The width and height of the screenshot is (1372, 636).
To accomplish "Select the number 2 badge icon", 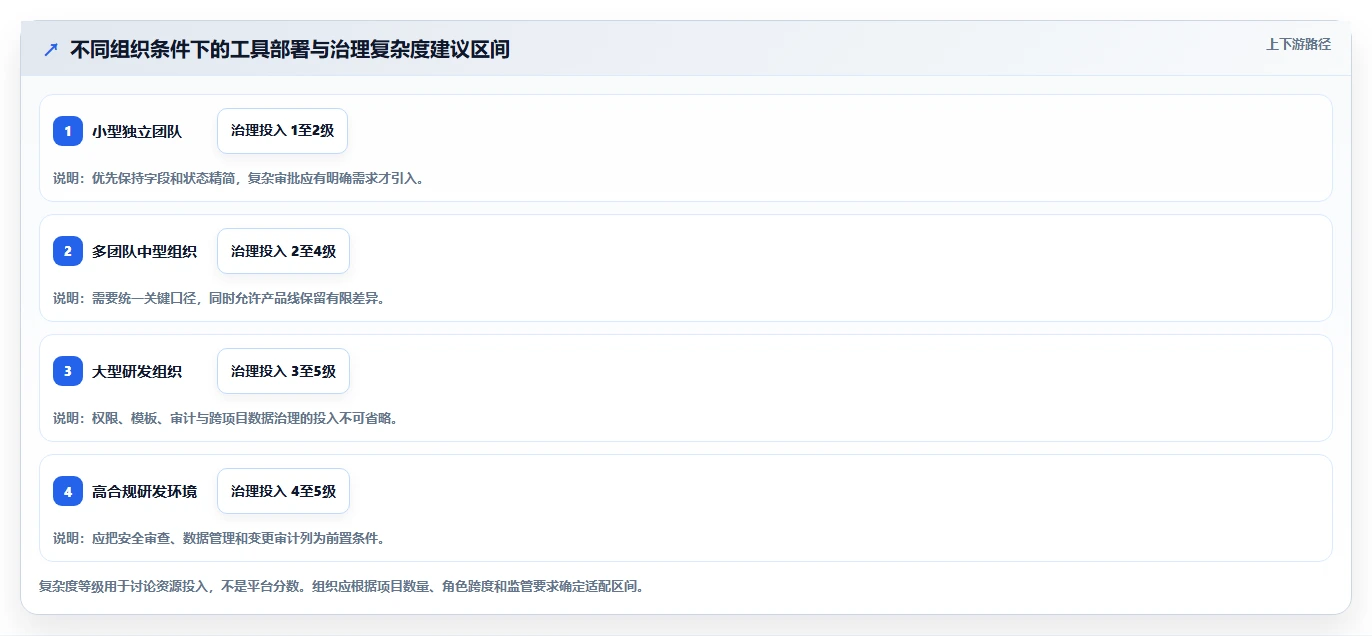I will click(68, 251).
